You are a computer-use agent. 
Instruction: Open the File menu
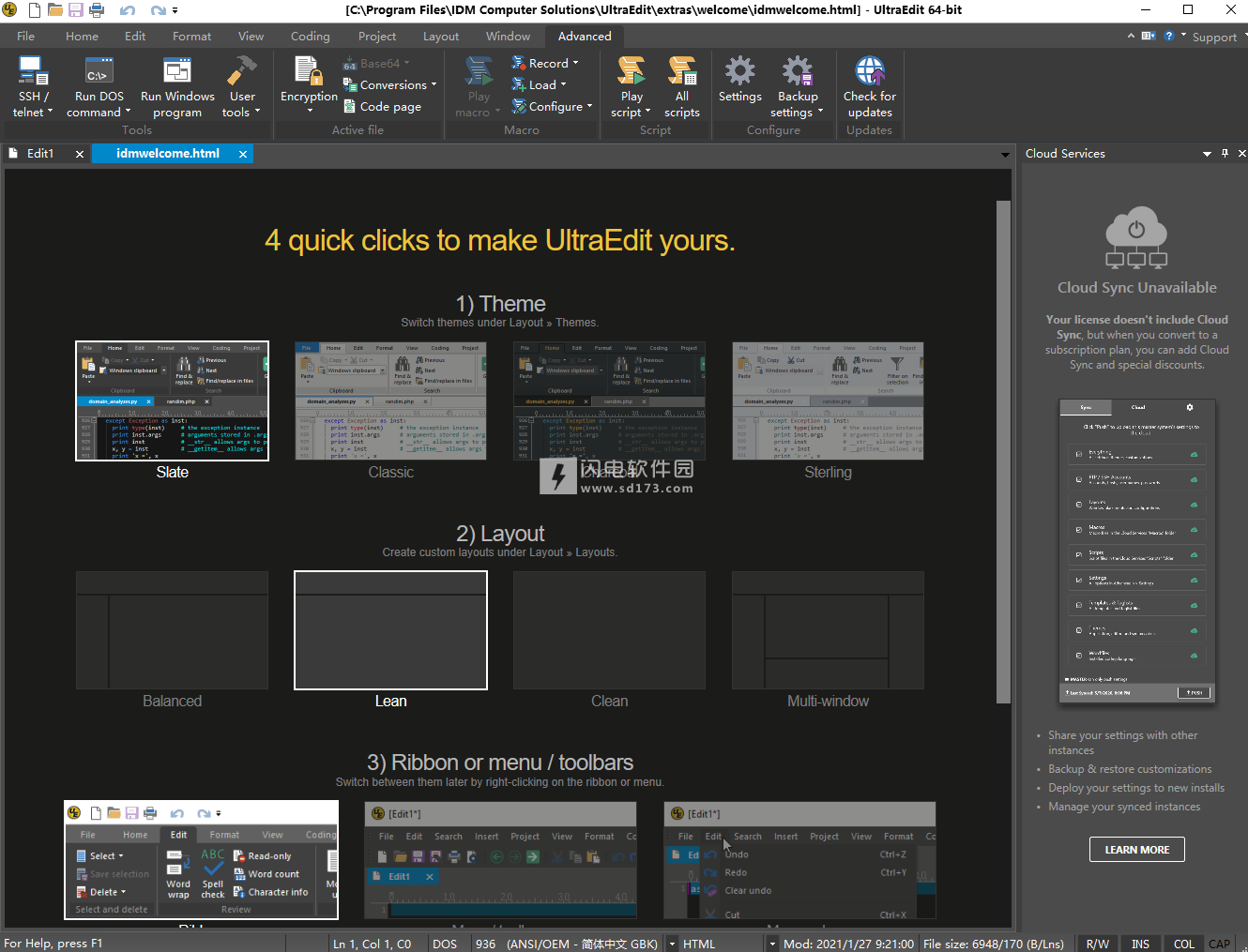[x=26, y=37]
